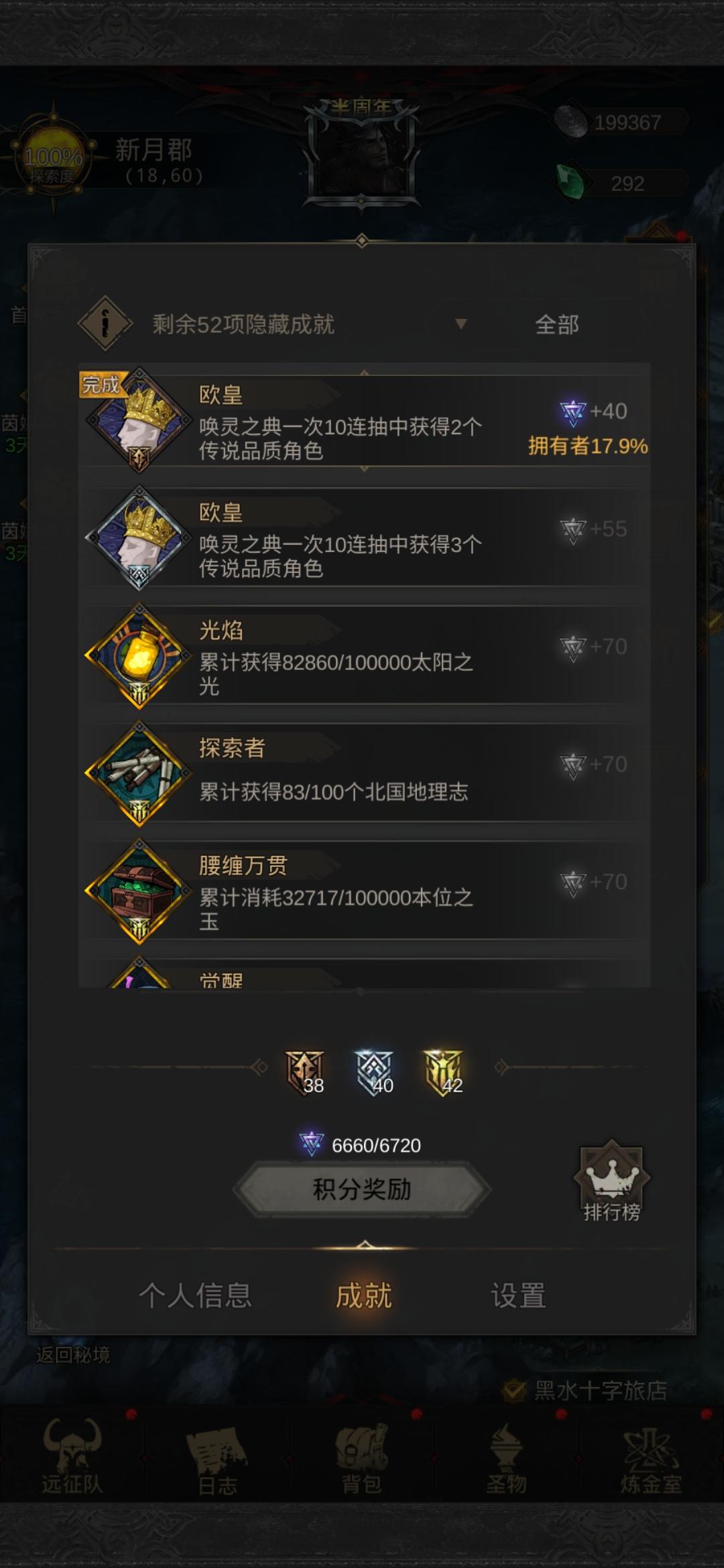
Task: Click the 积分奖励 button
Action: click(x=362, y=1189)
